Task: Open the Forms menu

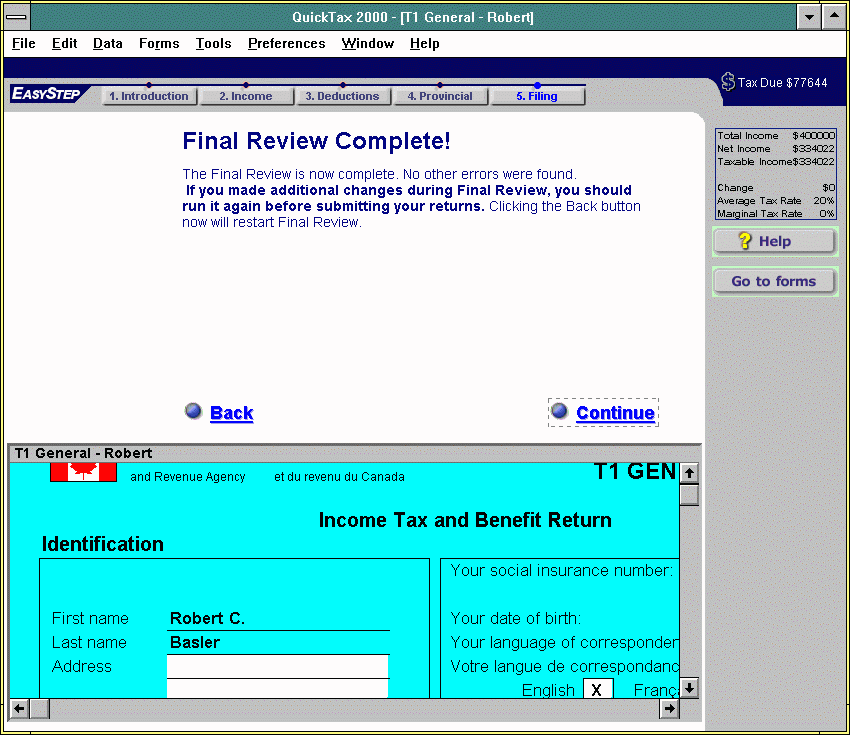Action: pyautogui.click(x=159, y=44)
